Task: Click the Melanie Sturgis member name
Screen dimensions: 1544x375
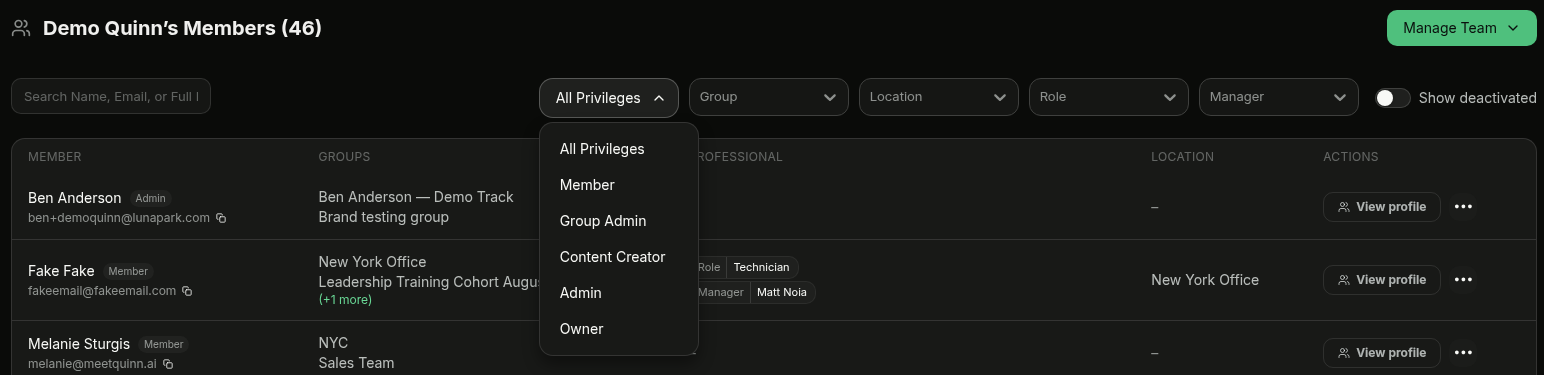Action: (x=79, y=344)
